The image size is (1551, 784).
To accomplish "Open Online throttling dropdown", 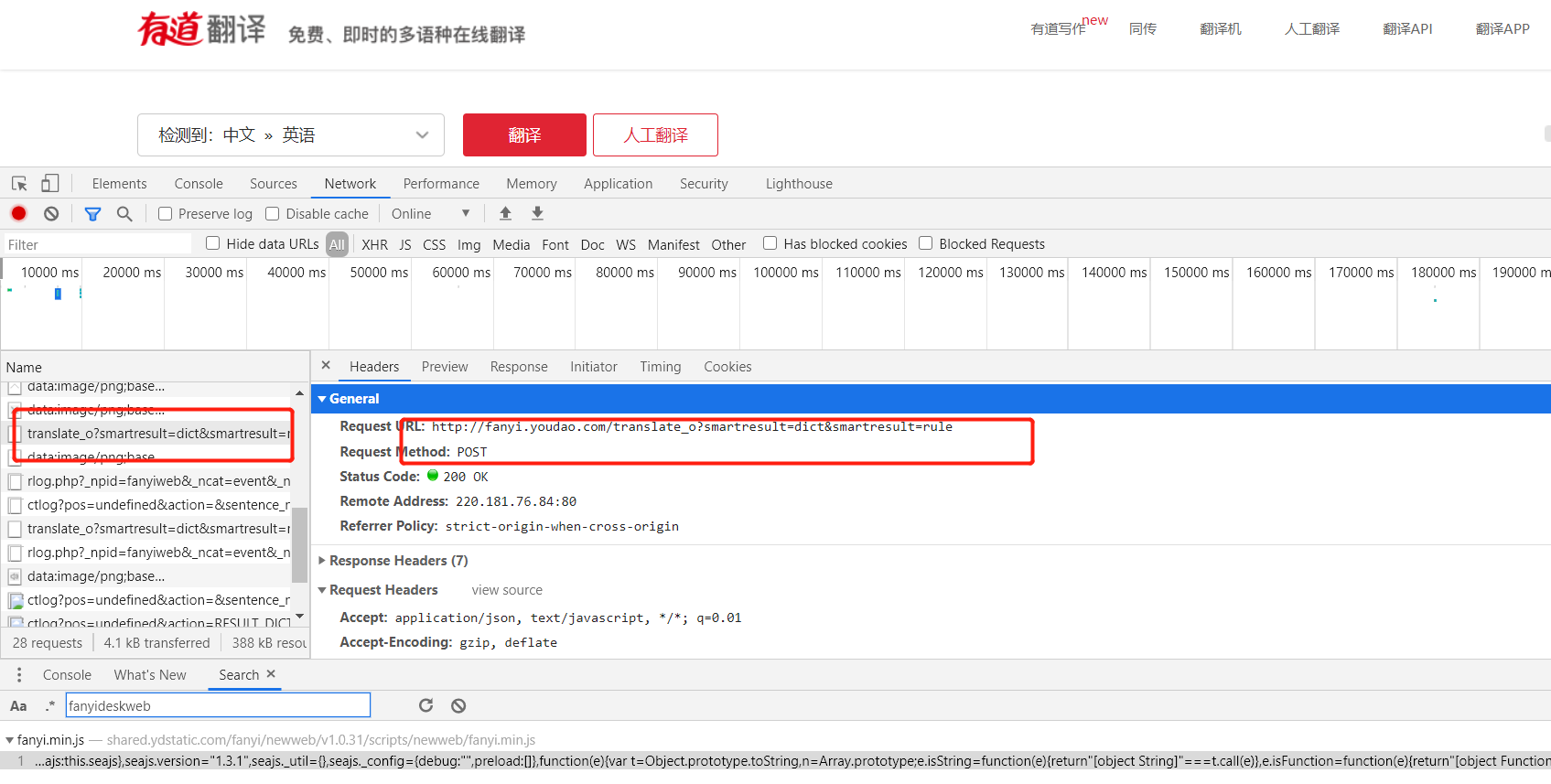I will pos(430,213).
